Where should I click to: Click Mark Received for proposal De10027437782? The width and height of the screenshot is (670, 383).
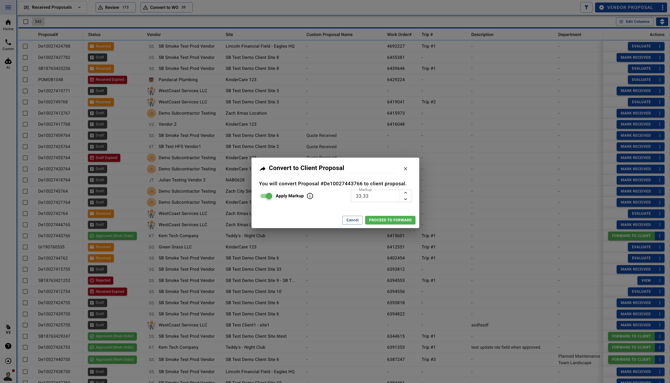[x=636, y=57]
